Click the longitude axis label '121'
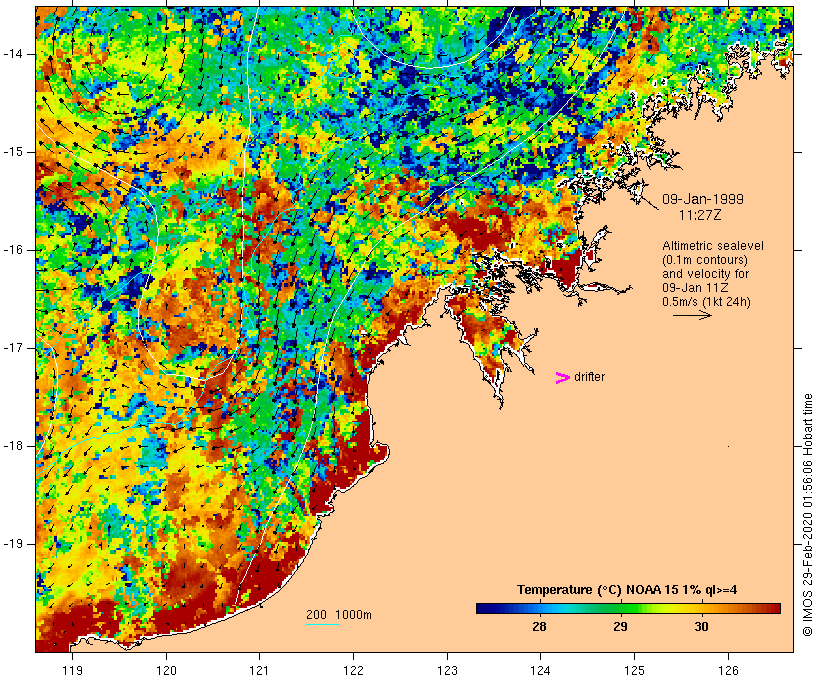 point(259,670)
